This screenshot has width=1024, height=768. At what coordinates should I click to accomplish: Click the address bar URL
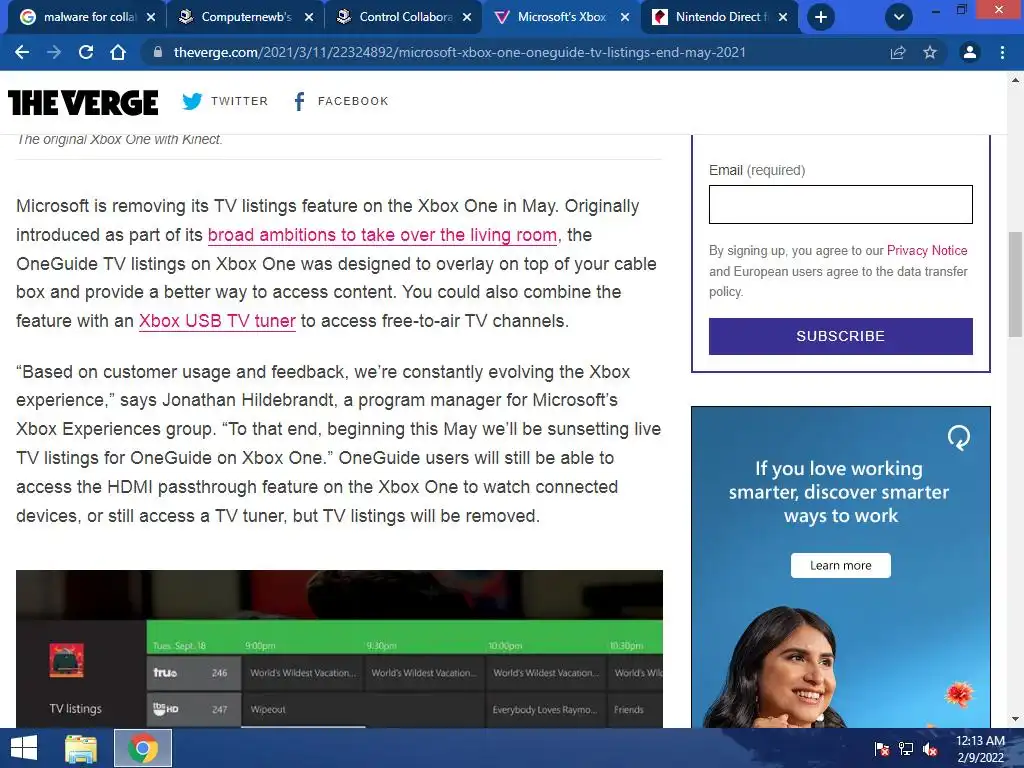tap(459, 52)
